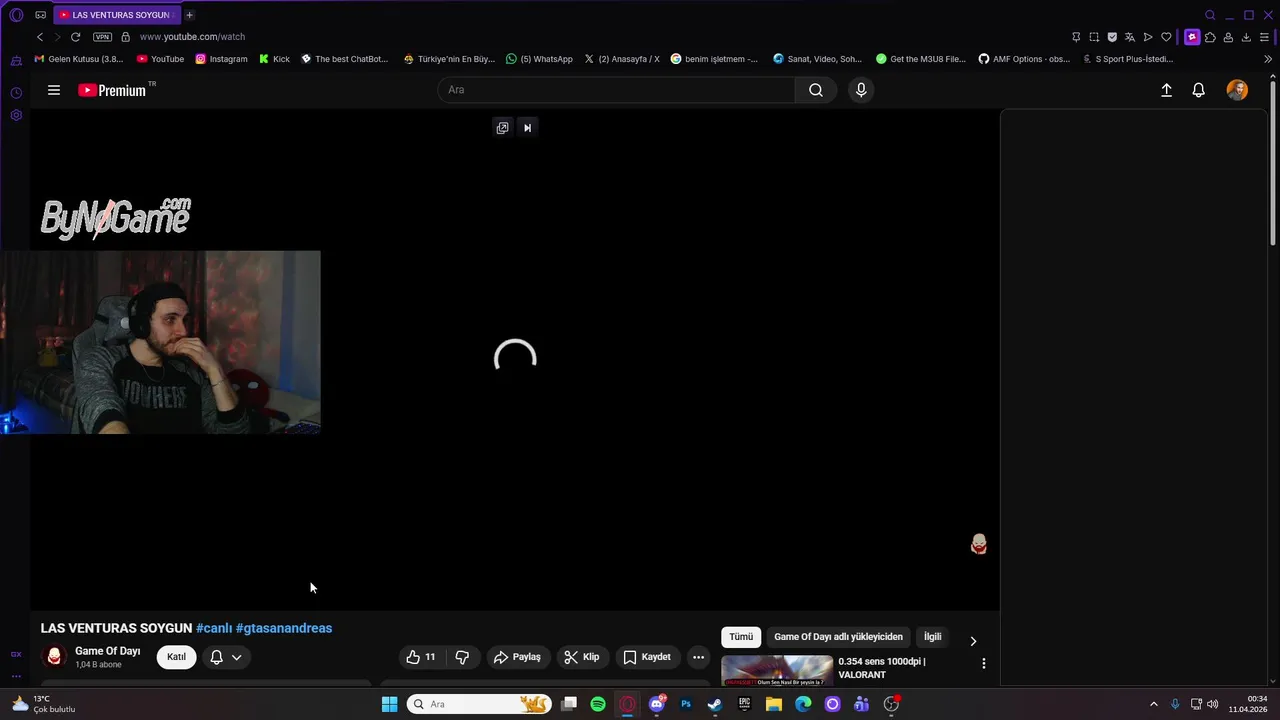Open a new browser tab
This screenshot has height=720, width=1280.
click(x=190, y=15)
